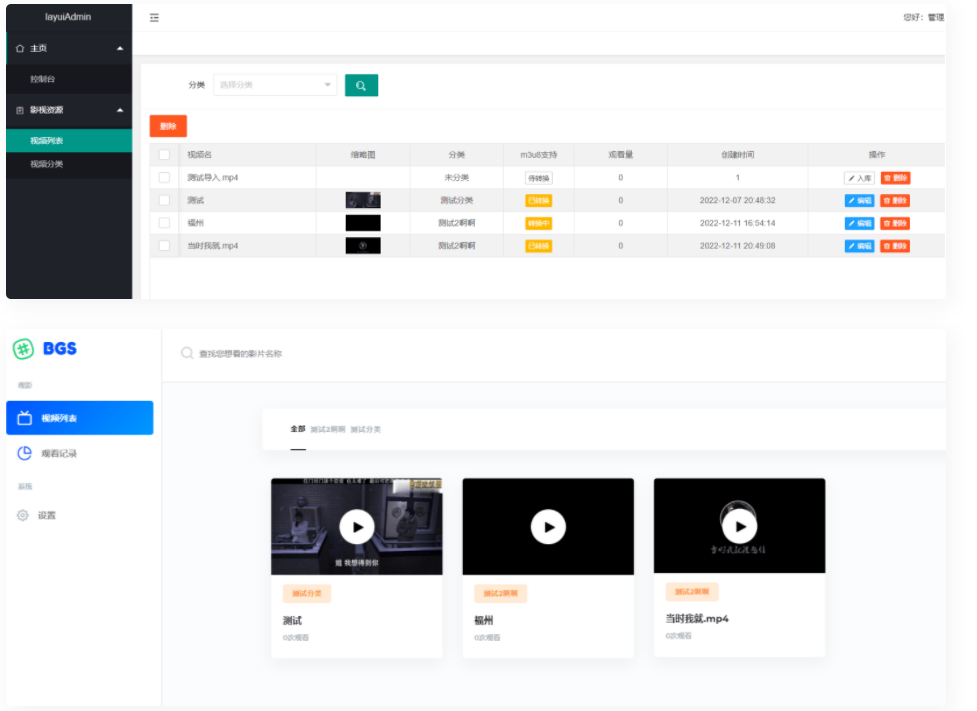
Task: Collapse the 影视资源 sidebar section
Action: (x=120, y=110)
